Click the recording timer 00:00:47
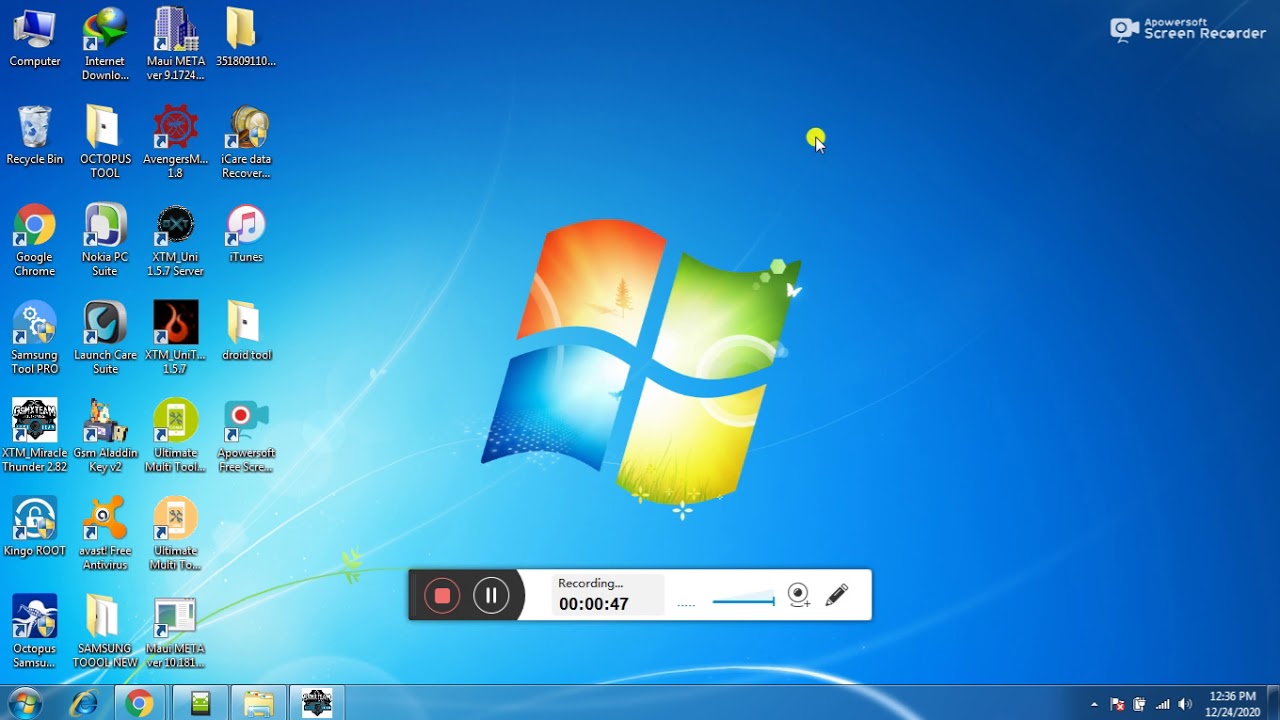The height and width of the screenshot is (720, 1280). tap(594, 604)
